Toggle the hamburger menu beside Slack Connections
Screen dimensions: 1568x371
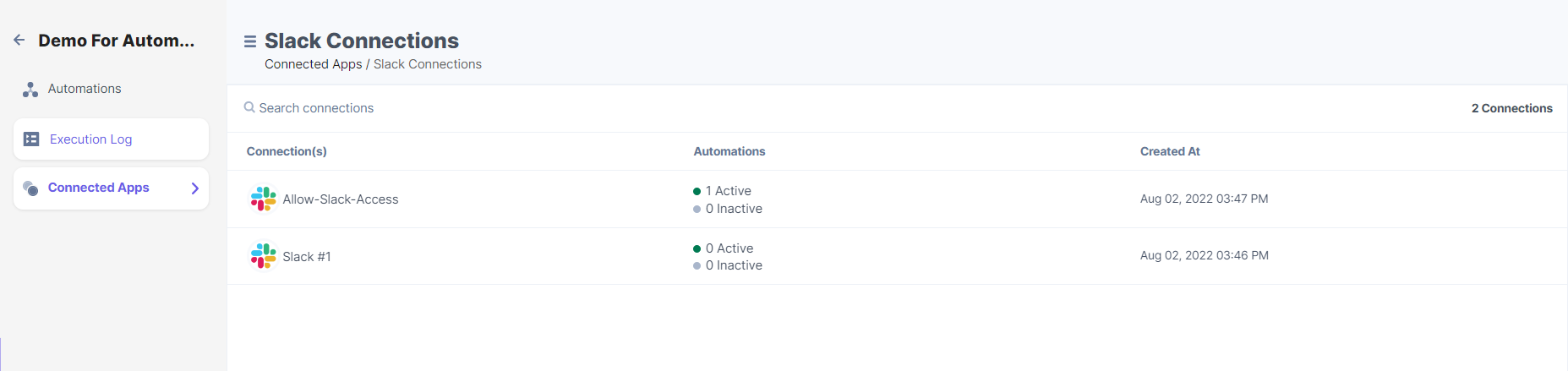250,41
